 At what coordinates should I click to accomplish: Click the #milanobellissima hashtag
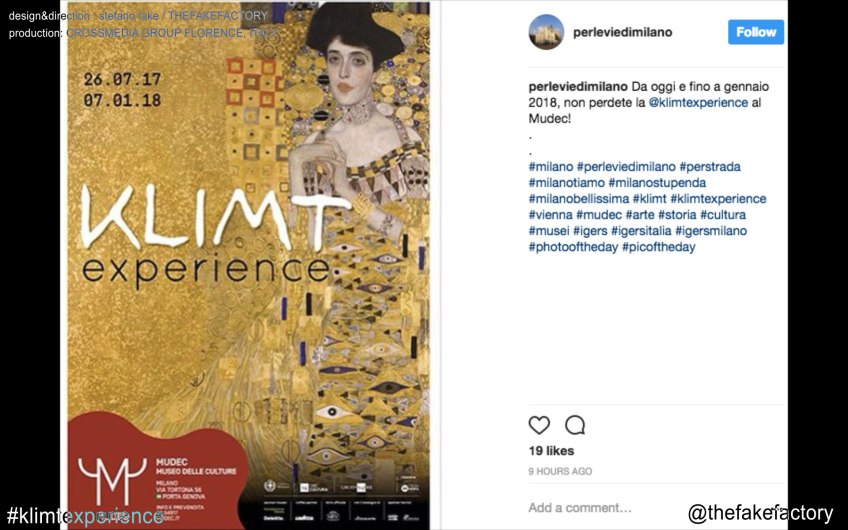point(579,198)
